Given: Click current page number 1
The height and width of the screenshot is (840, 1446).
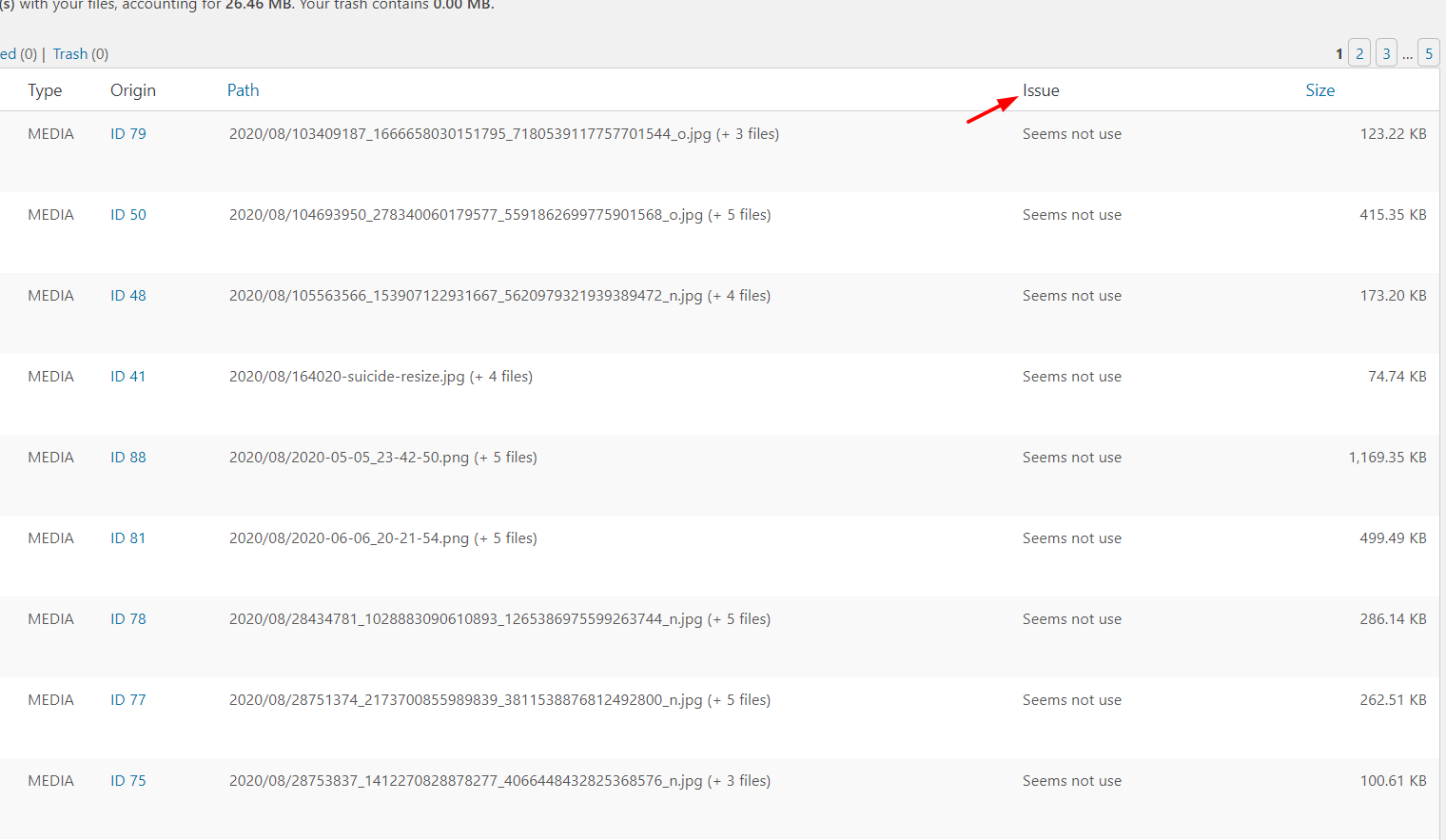Looking at the screenshot, I should [x=1339, y=54].
